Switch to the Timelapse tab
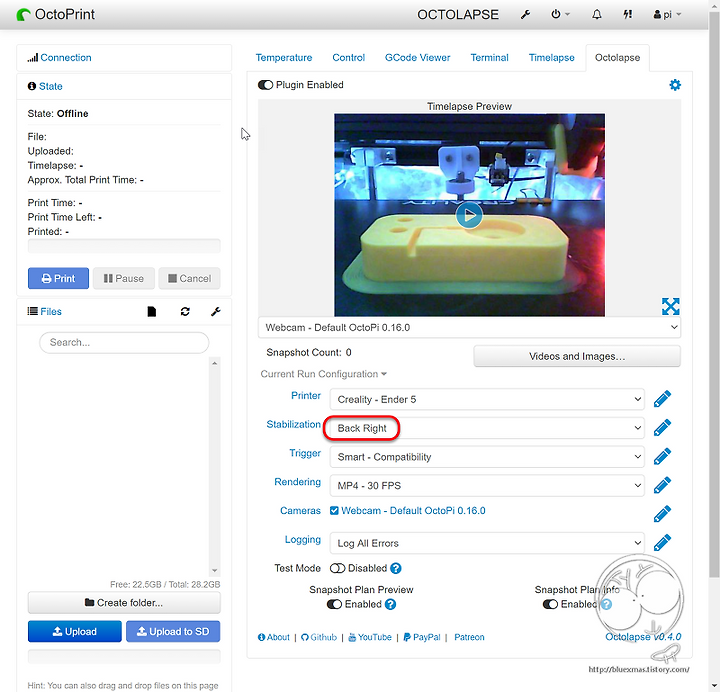Screen dimensions: 720x692 (x=551, y=58)
